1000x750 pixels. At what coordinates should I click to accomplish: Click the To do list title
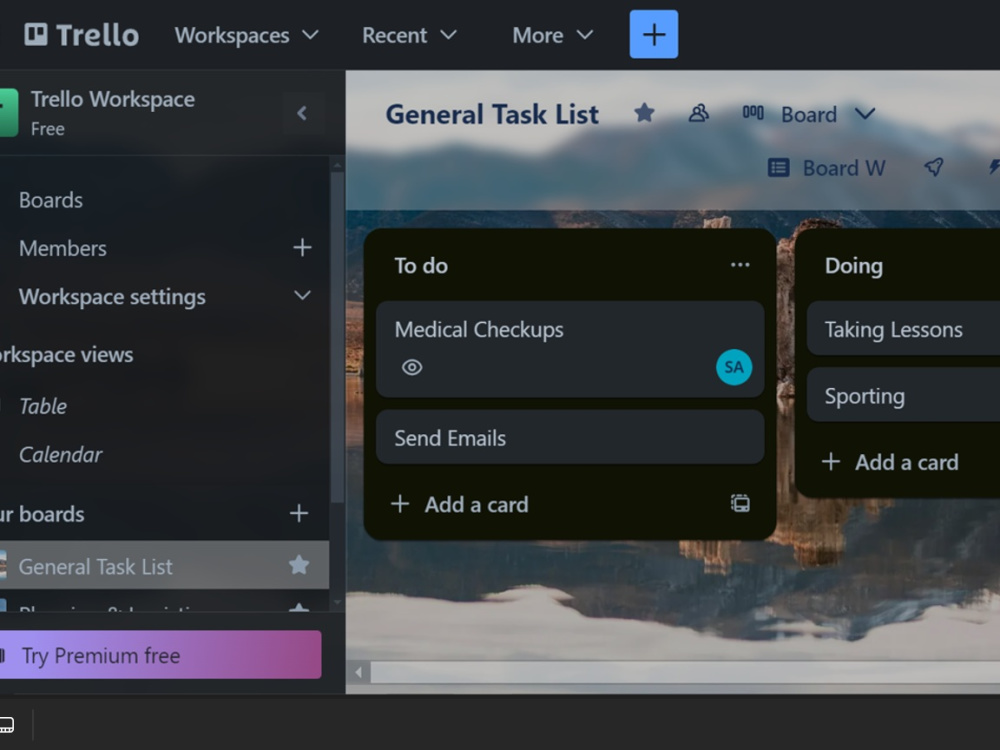point(421,266)
